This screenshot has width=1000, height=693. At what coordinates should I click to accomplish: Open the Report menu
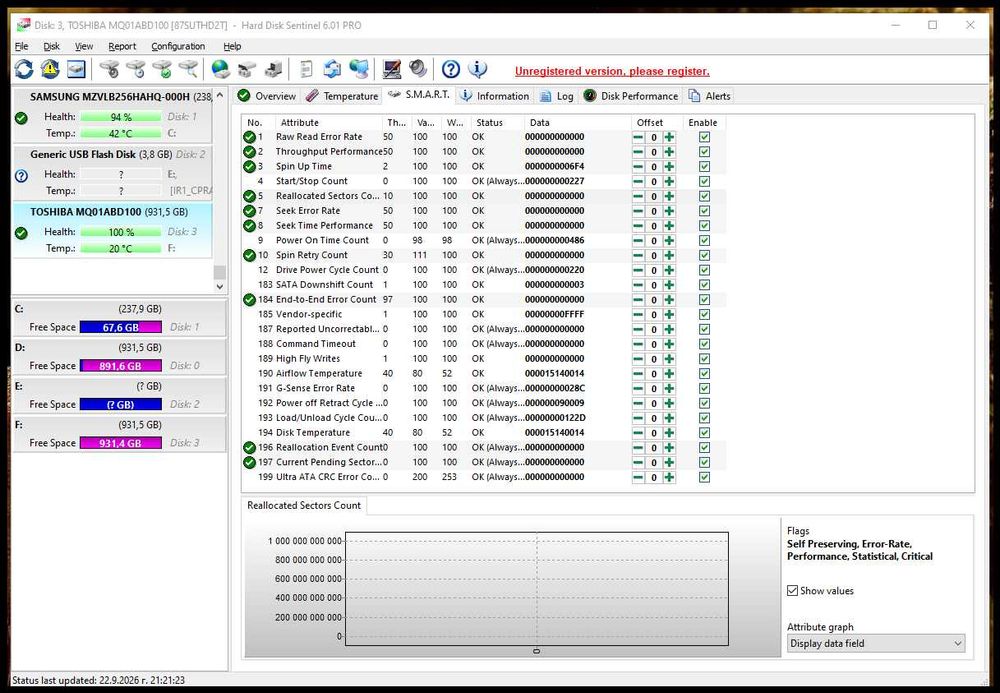click(122, 46)
